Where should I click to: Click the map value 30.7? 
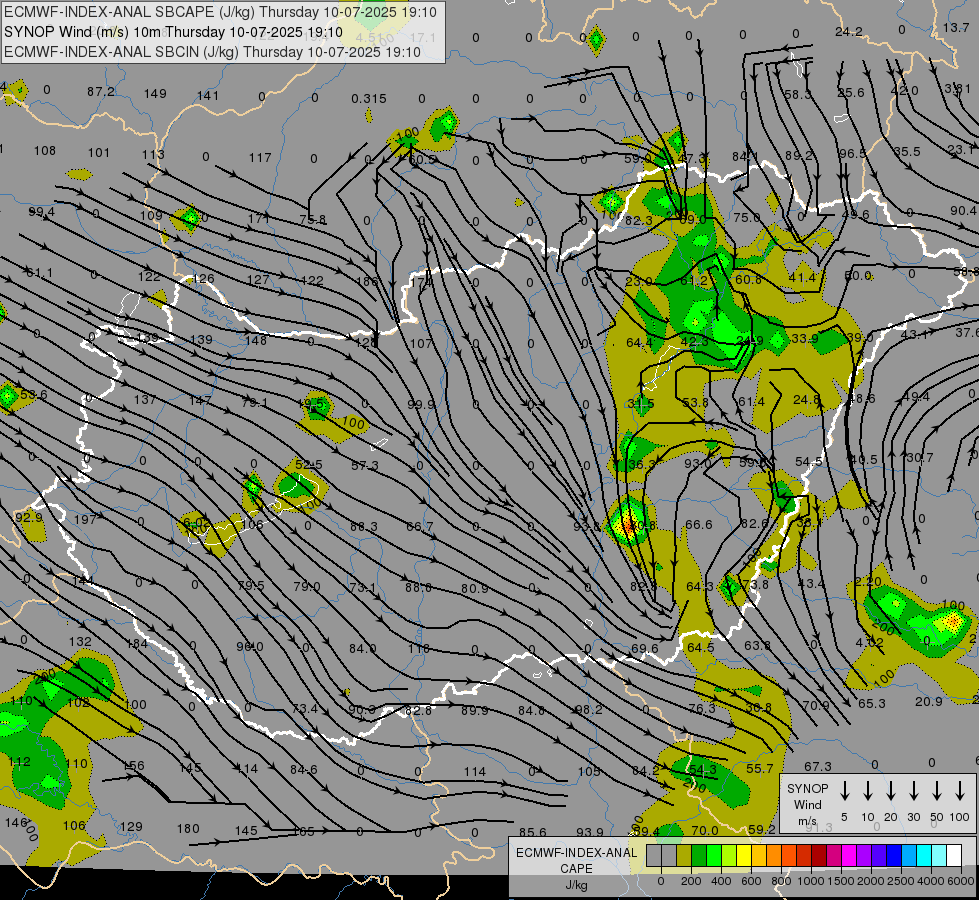click(919, 458)
